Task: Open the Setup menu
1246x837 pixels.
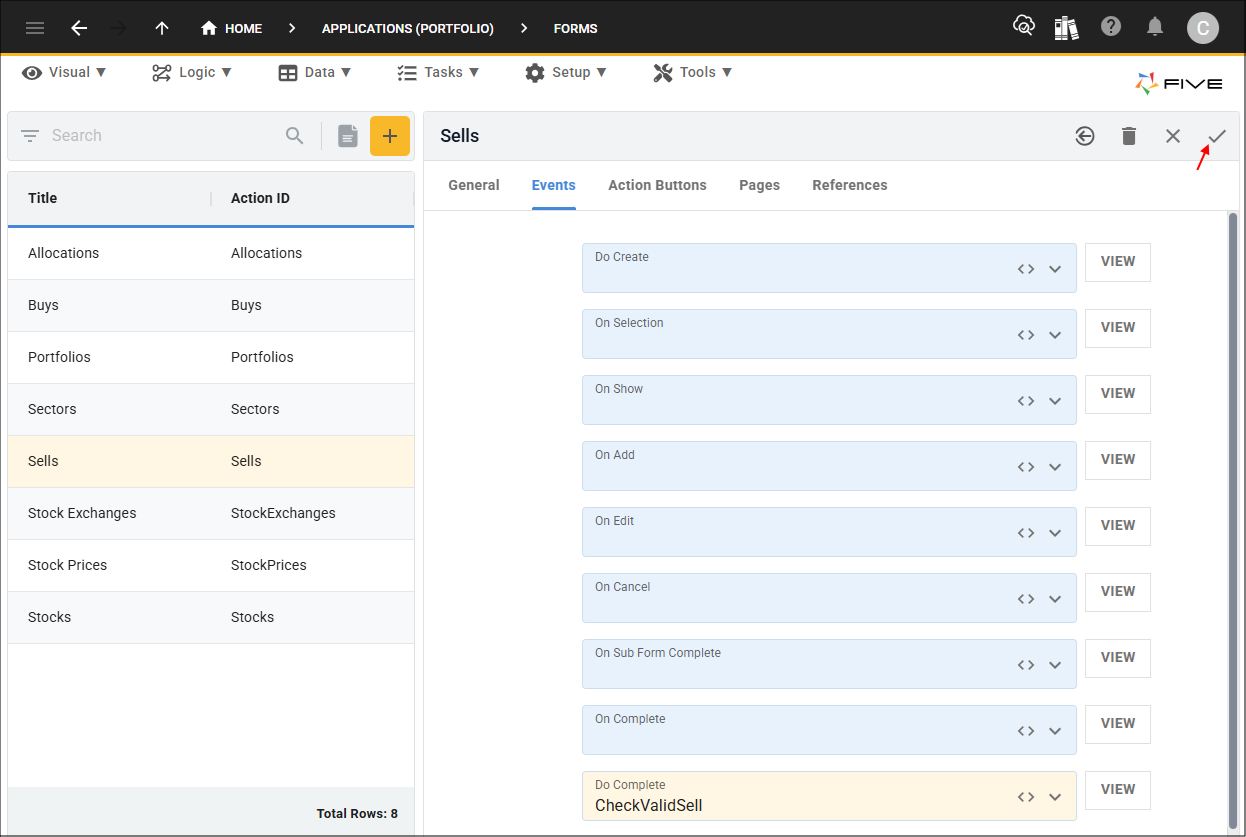Action: [x=566, y=72]
